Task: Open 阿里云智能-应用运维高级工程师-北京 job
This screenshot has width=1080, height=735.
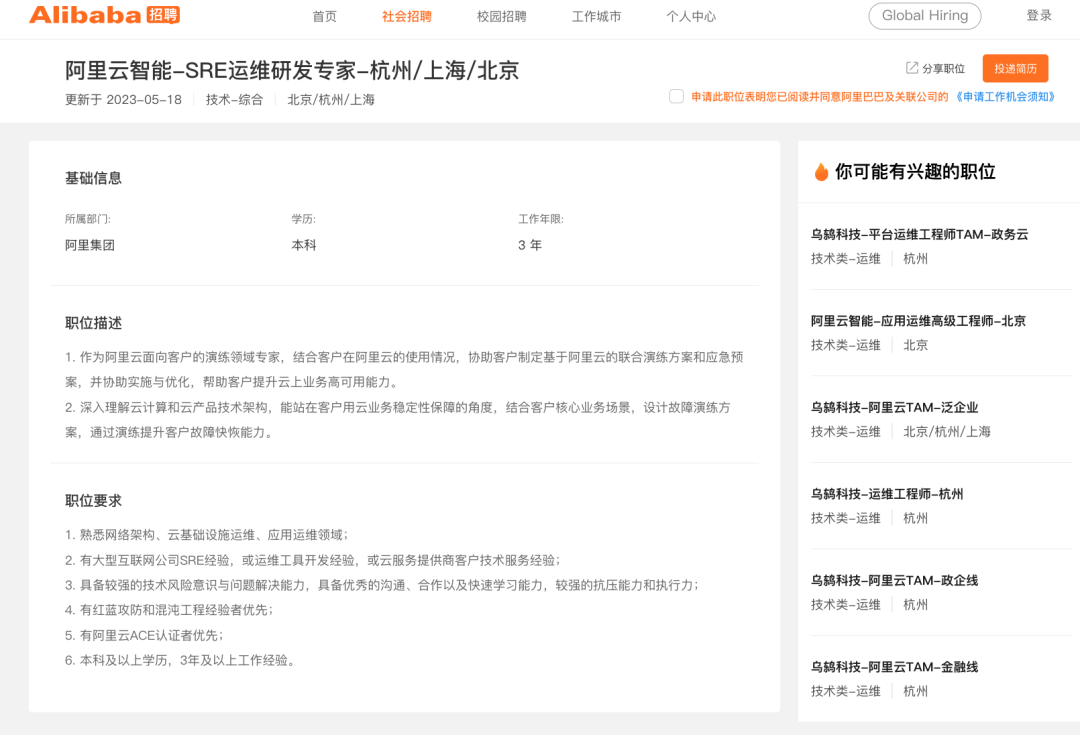Action: click(x=918, y=321)
